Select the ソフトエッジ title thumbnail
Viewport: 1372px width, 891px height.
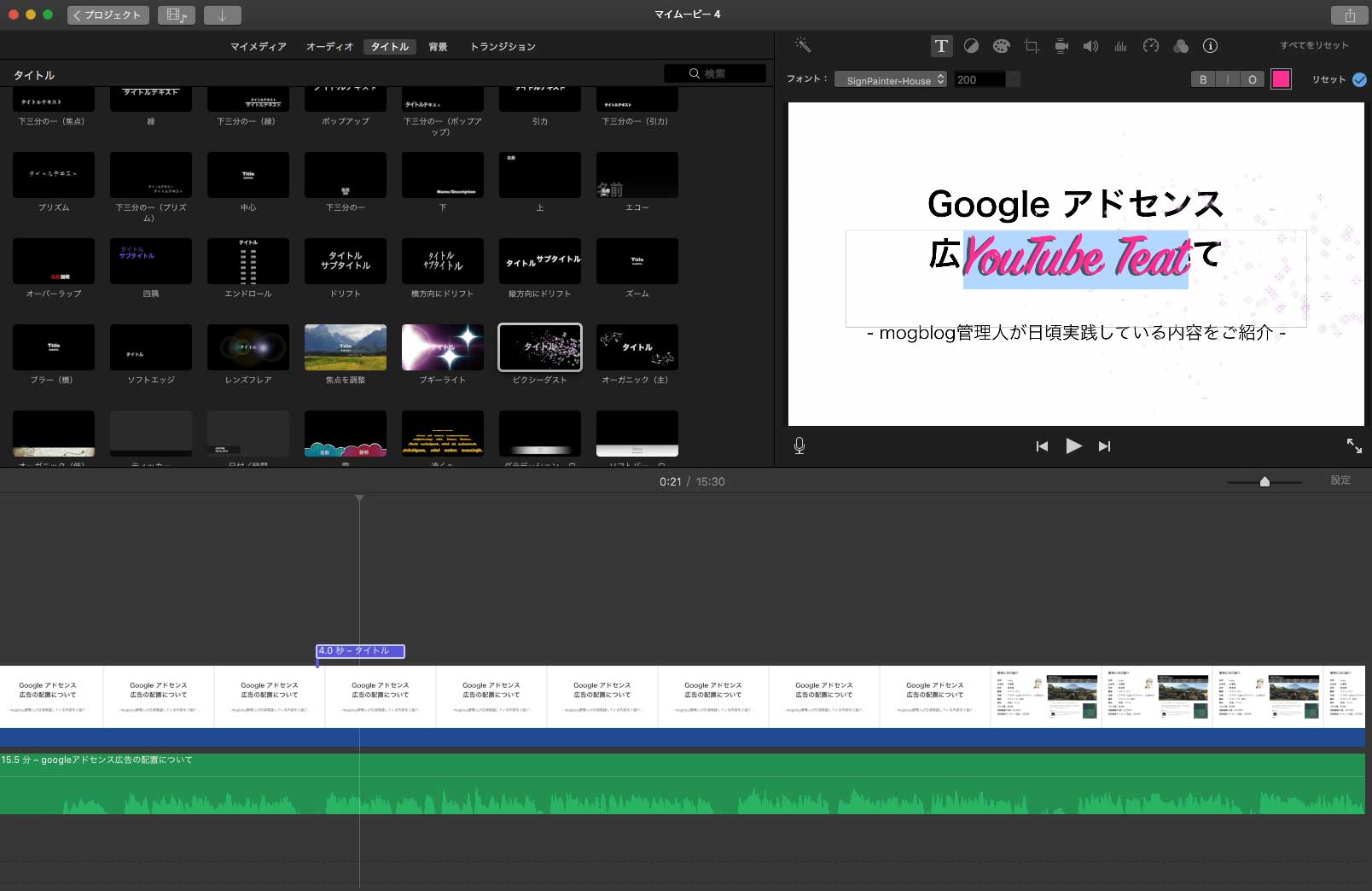(x=151, y=347)
